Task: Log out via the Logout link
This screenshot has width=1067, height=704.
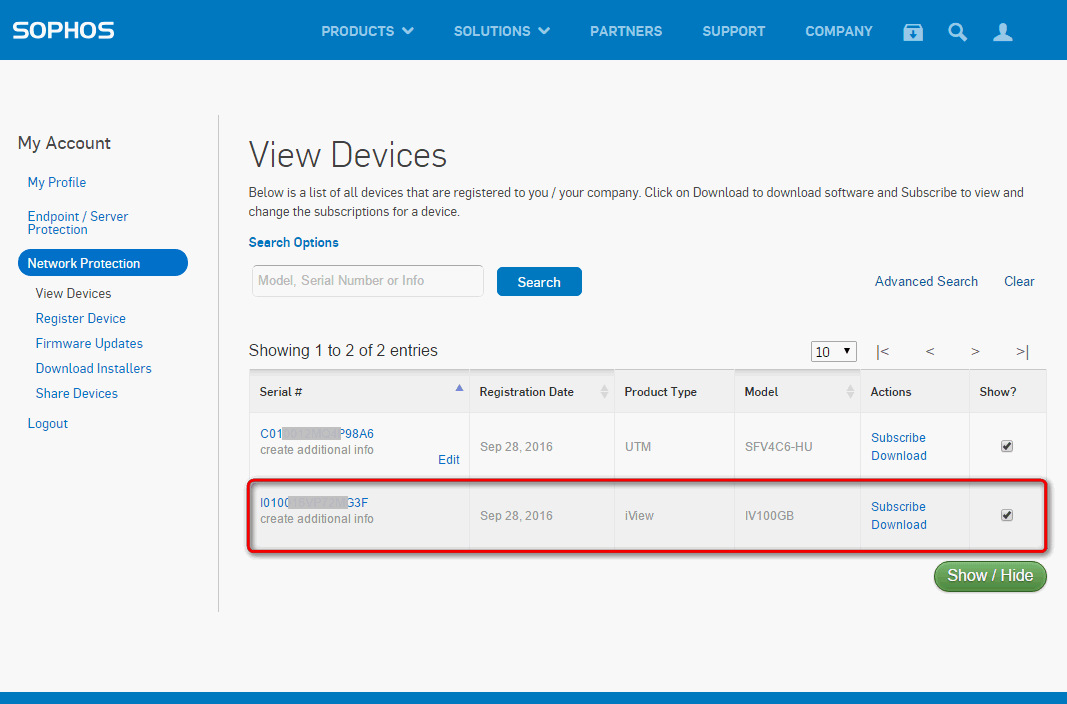Action: pos(48,423)
